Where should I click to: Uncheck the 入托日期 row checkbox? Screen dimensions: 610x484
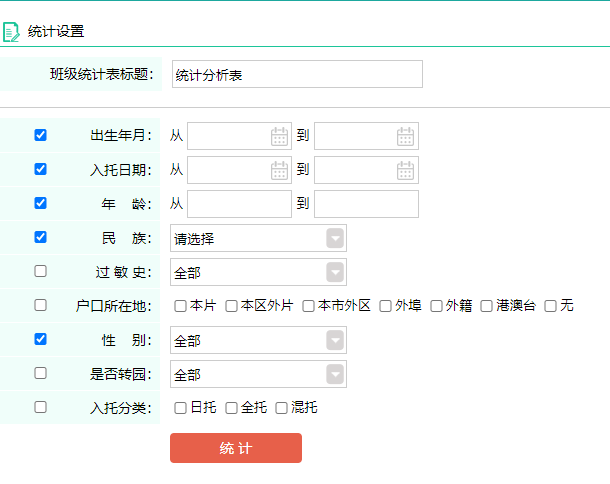point(40,169)
